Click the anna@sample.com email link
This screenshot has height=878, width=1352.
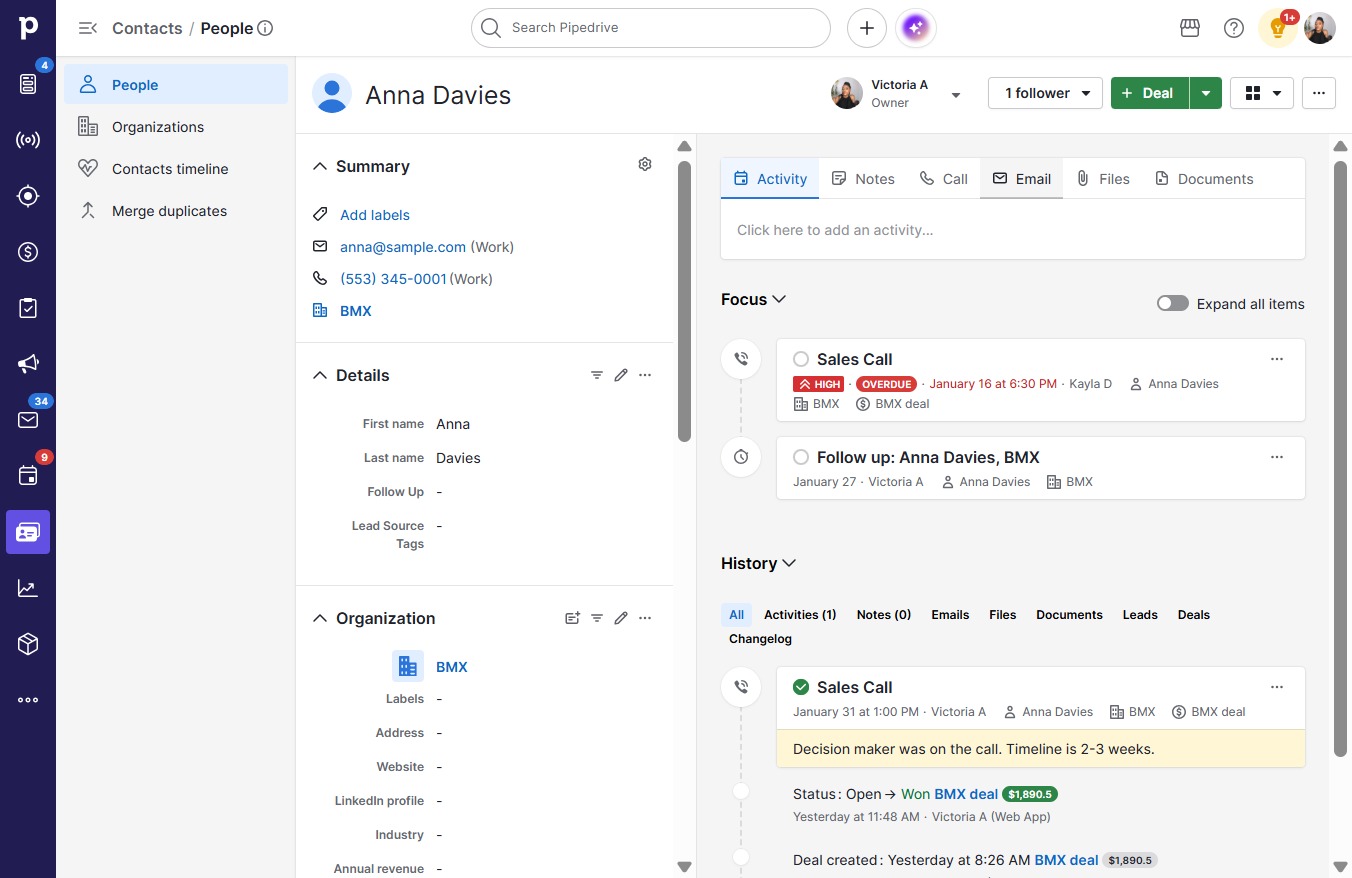403,247
